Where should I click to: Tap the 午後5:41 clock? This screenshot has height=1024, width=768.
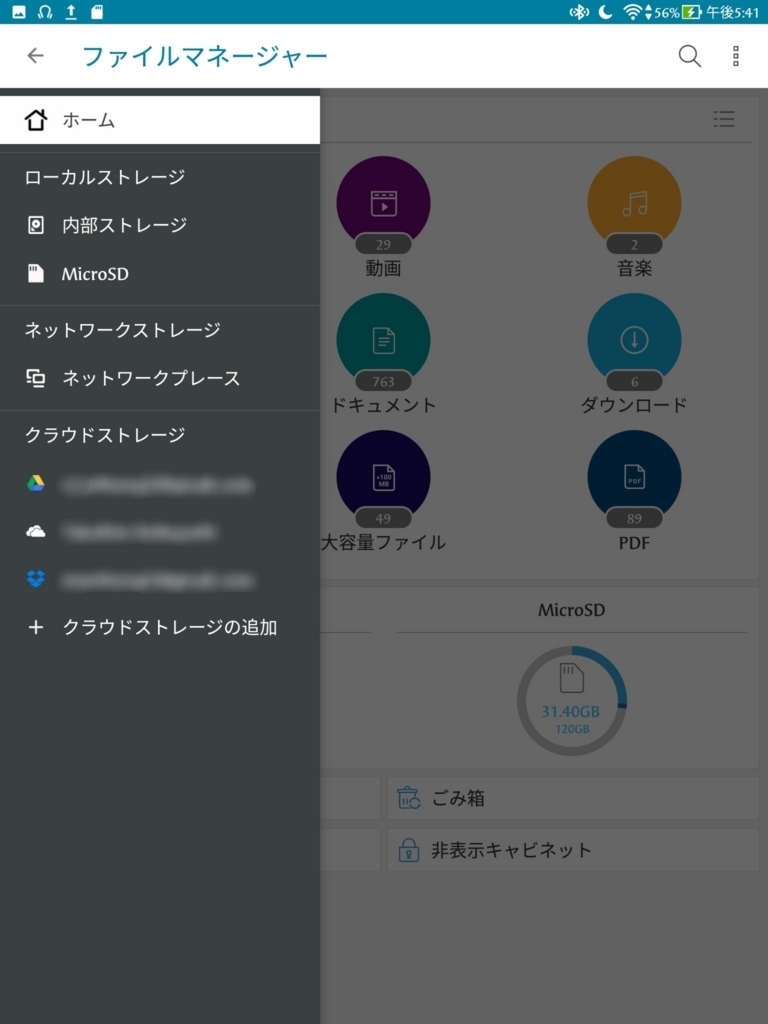pos(732,12)
